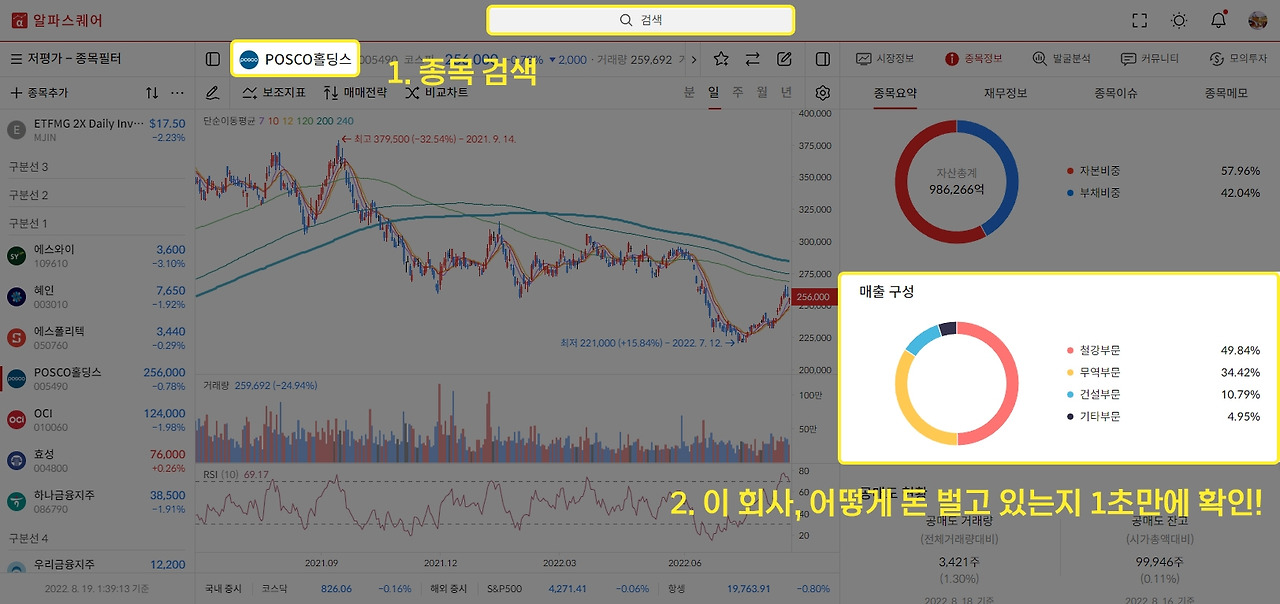
Task: Open the 매매전략 trading strategy menu
Action: pos(355,92)
